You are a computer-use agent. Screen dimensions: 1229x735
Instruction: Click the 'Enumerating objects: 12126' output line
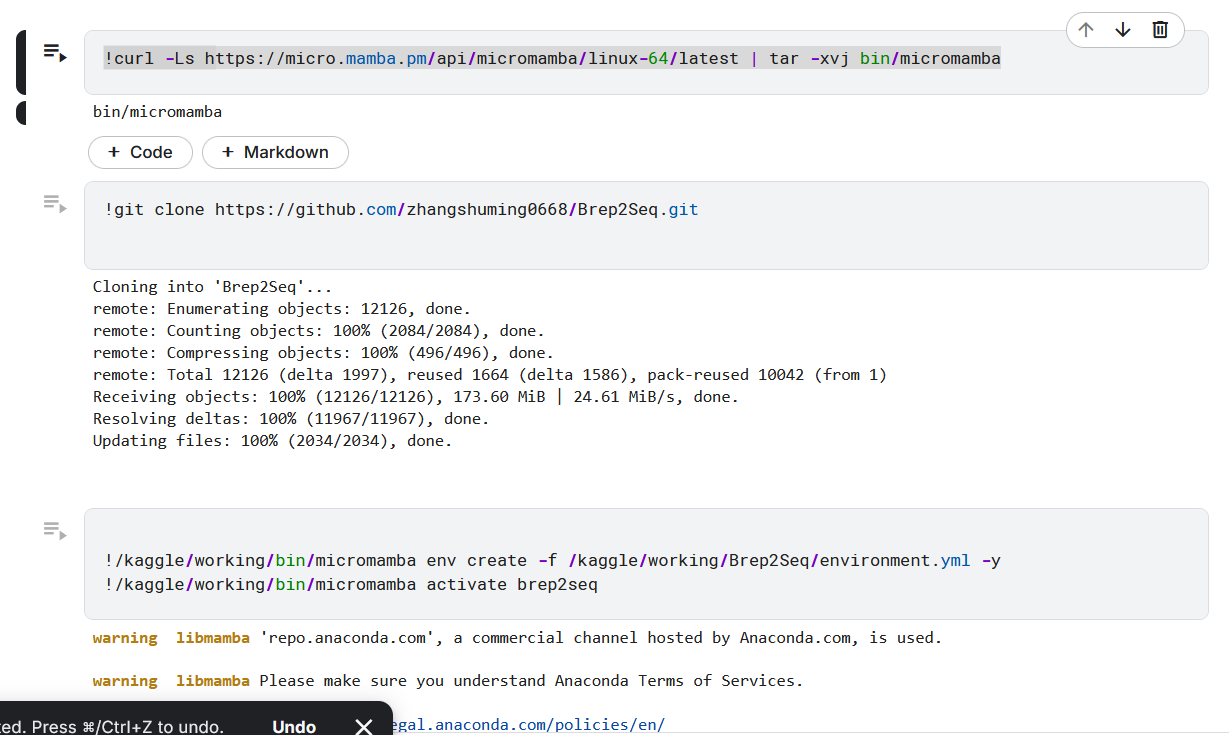282,309
